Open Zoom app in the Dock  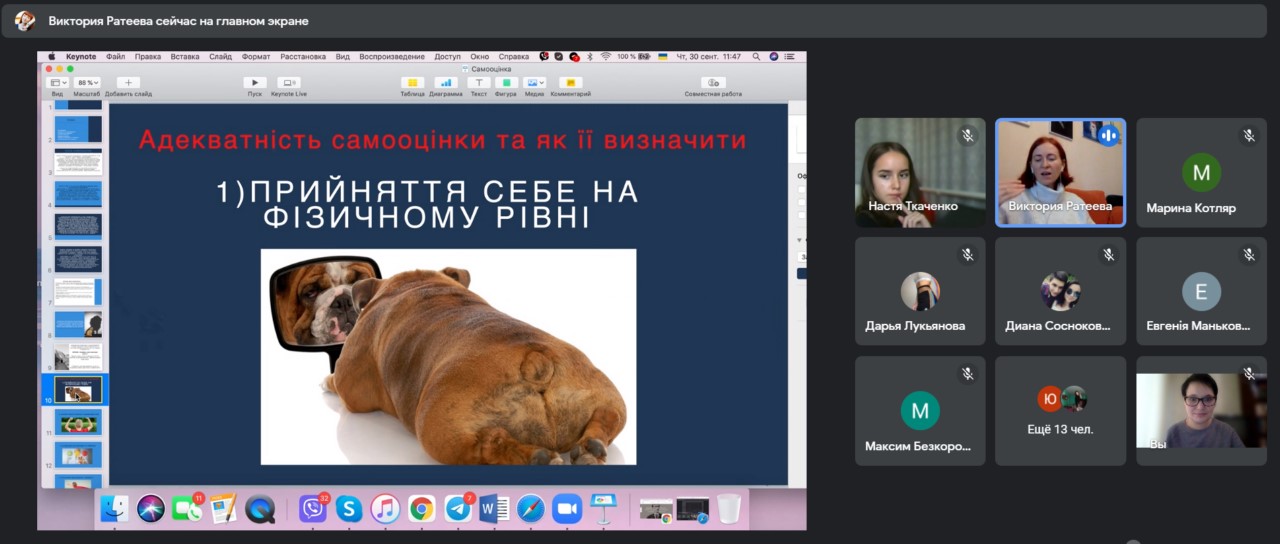[567, 509]
